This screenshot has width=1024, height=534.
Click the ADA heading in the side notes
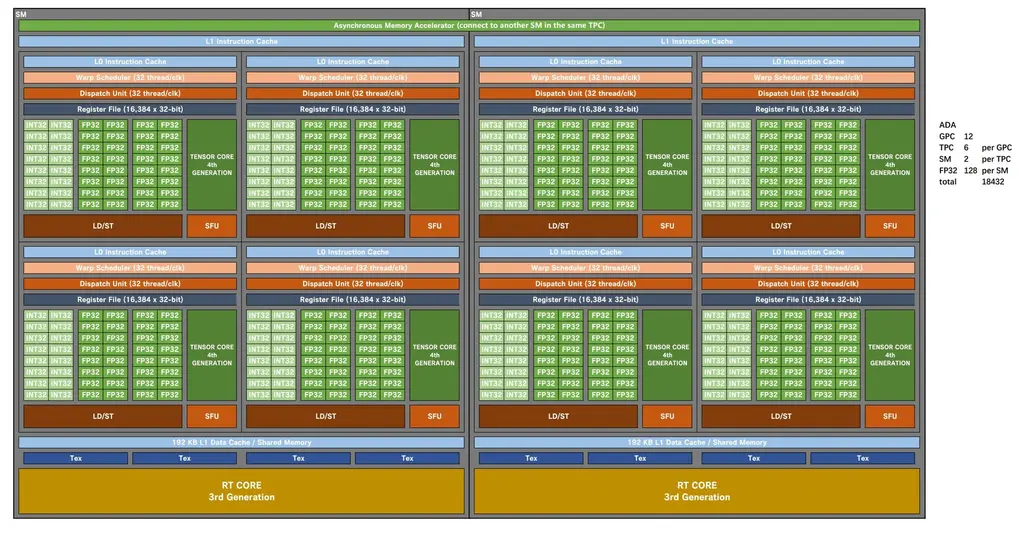click(x=947, y=124)
